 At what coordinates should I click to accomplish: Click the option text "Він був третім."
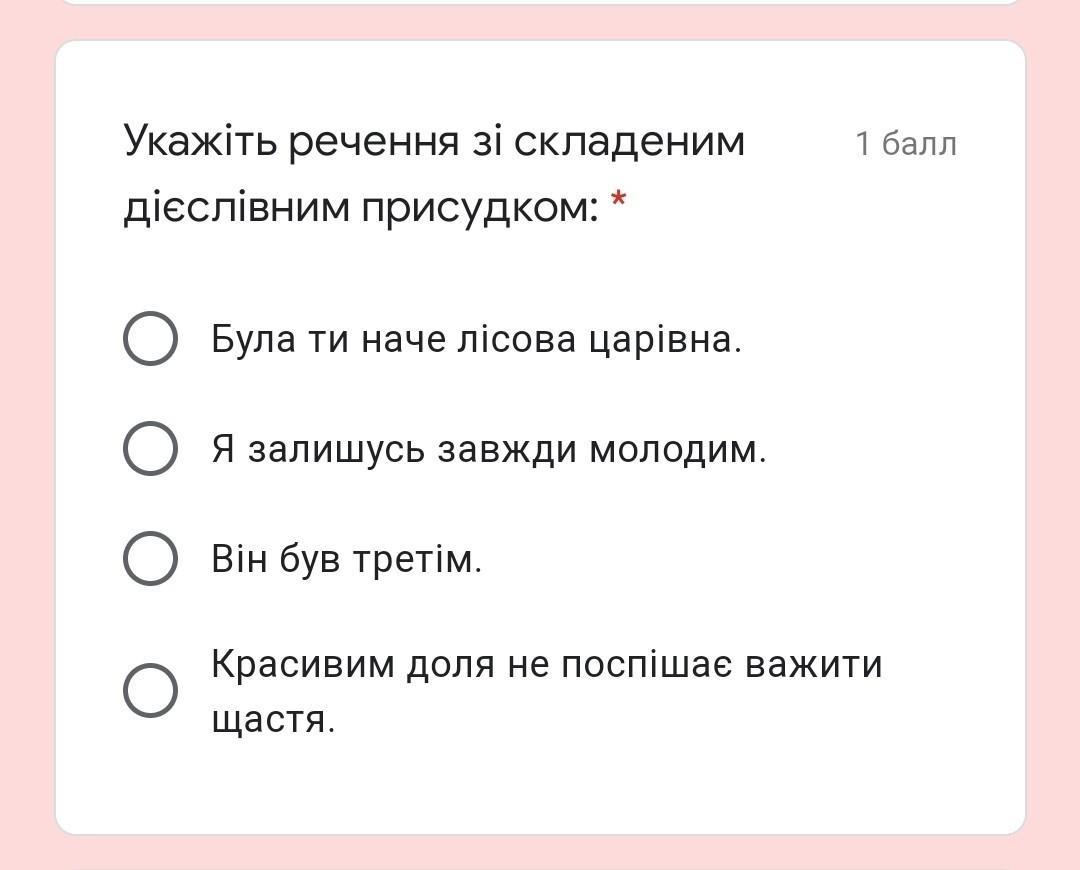[346, 559]
